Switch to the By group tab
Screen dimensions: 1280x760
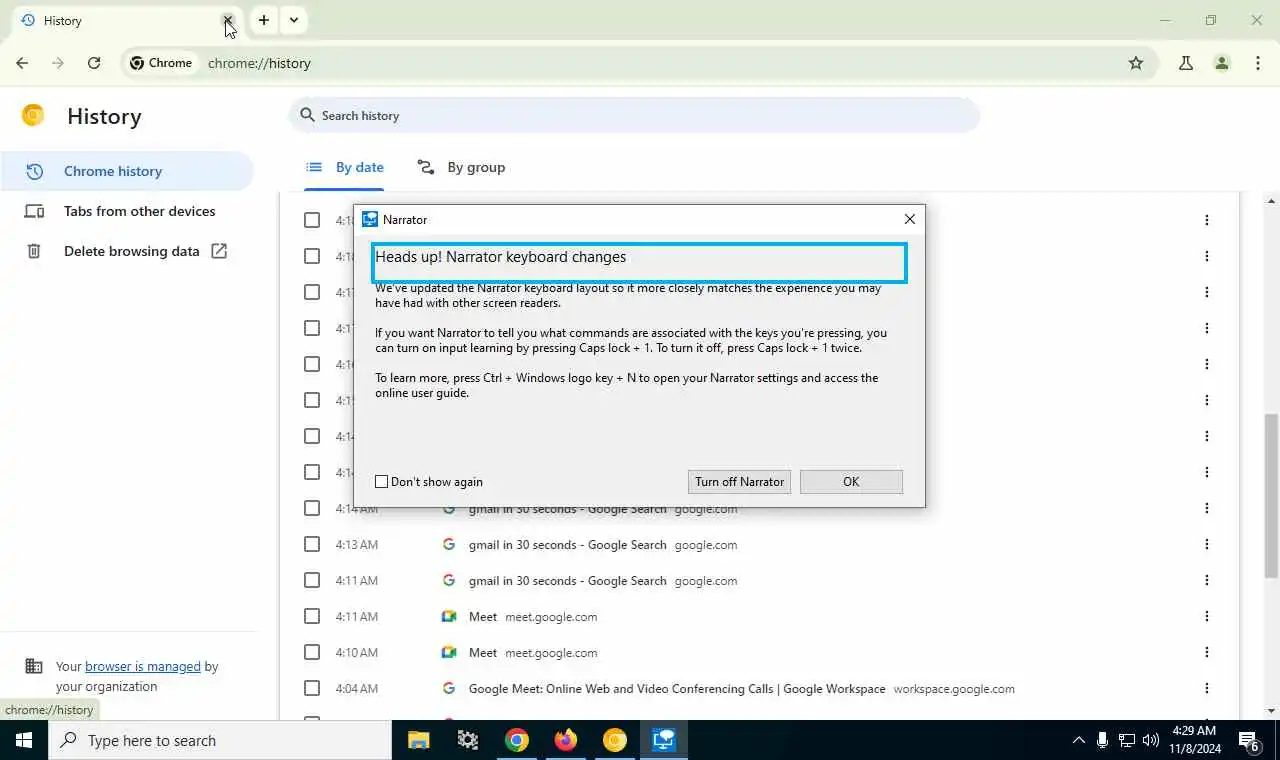[x=461, y=167]
